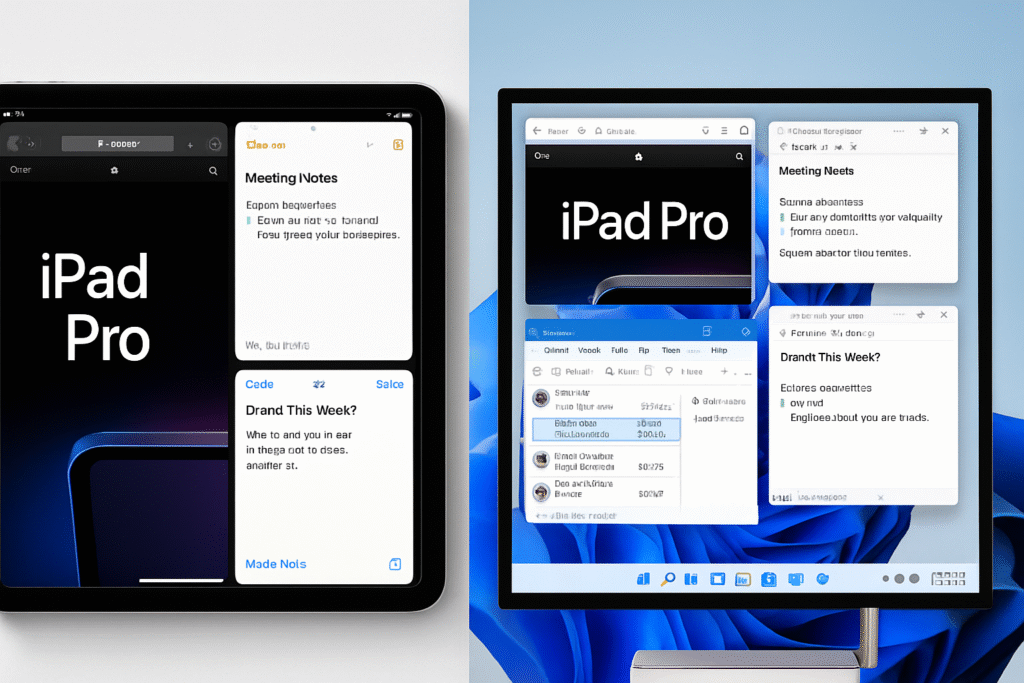Click the 'Drandt This Week?' heading
The width and height of the screenshot is (1024, 683).
pos(830,357)
